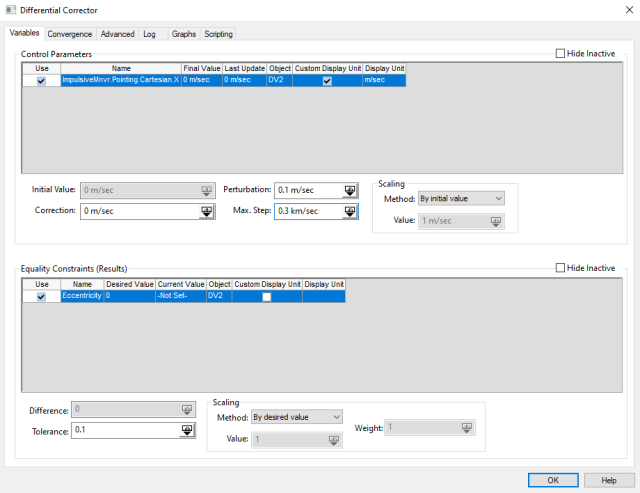
Task: Click the Differential Corrector window title icon
Action: coord(11,10)
